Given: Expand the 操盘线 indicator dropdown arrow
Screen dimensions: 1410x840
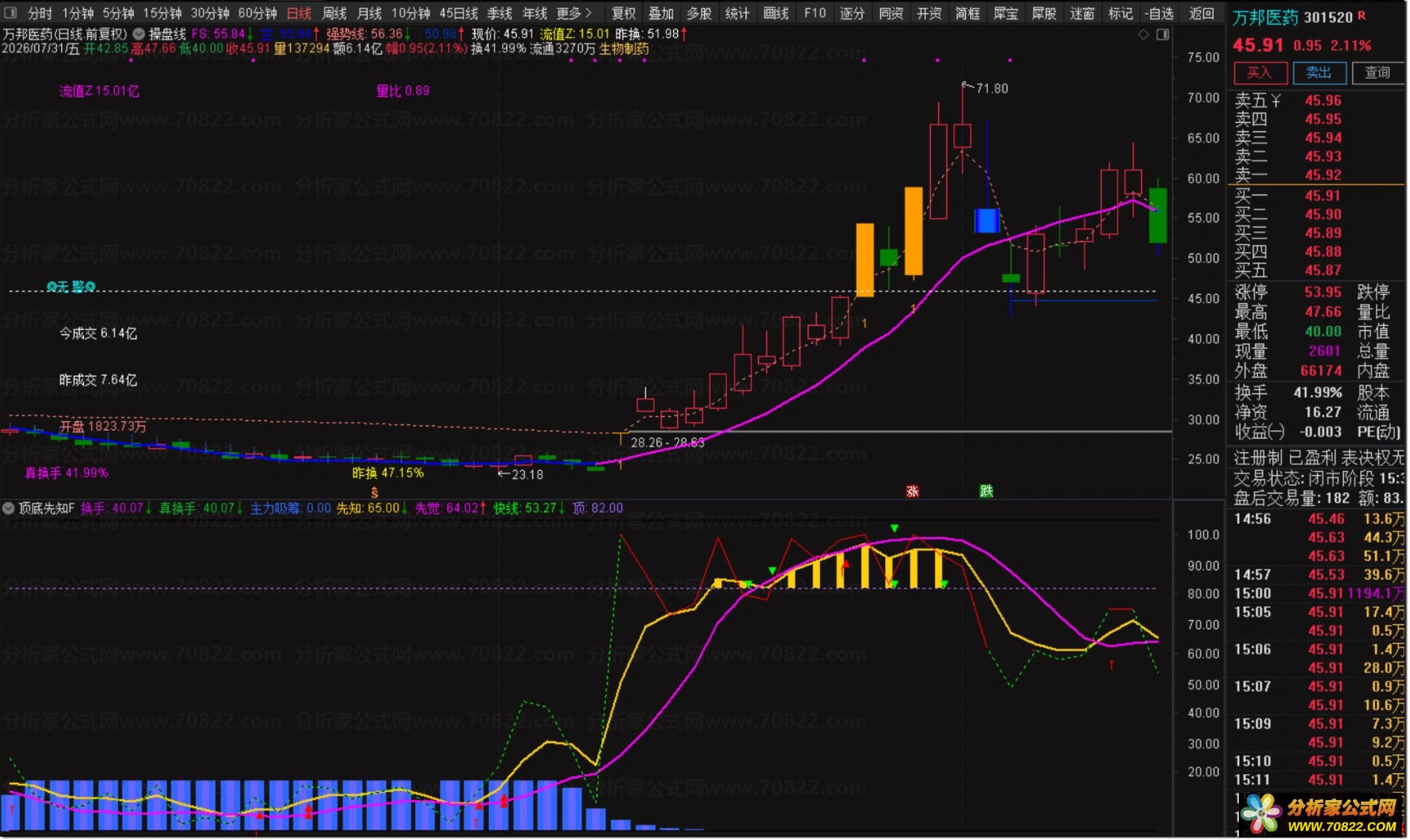Looking at the screenshot, I should [139, 34].
